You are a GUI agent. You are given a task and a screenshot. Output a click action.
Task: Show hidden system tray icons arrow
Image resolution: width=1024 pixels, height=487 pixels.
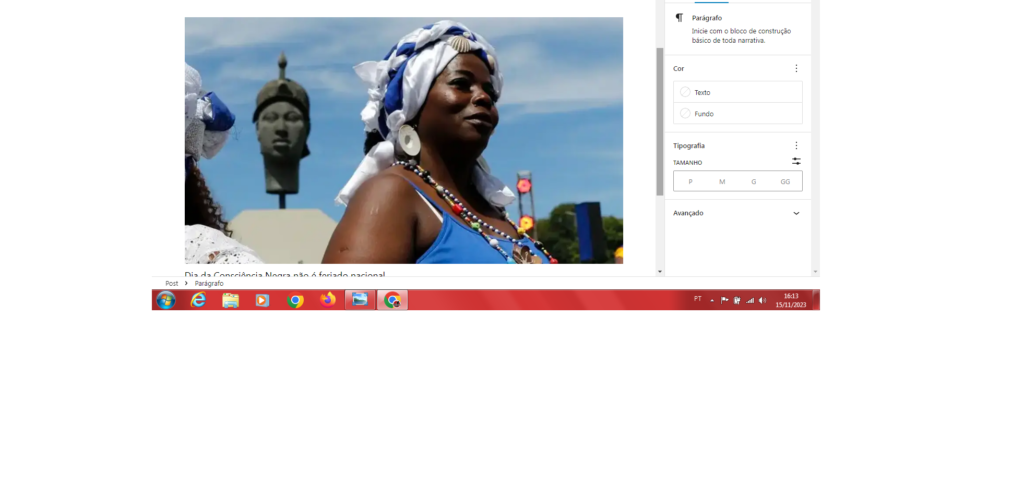712,300
